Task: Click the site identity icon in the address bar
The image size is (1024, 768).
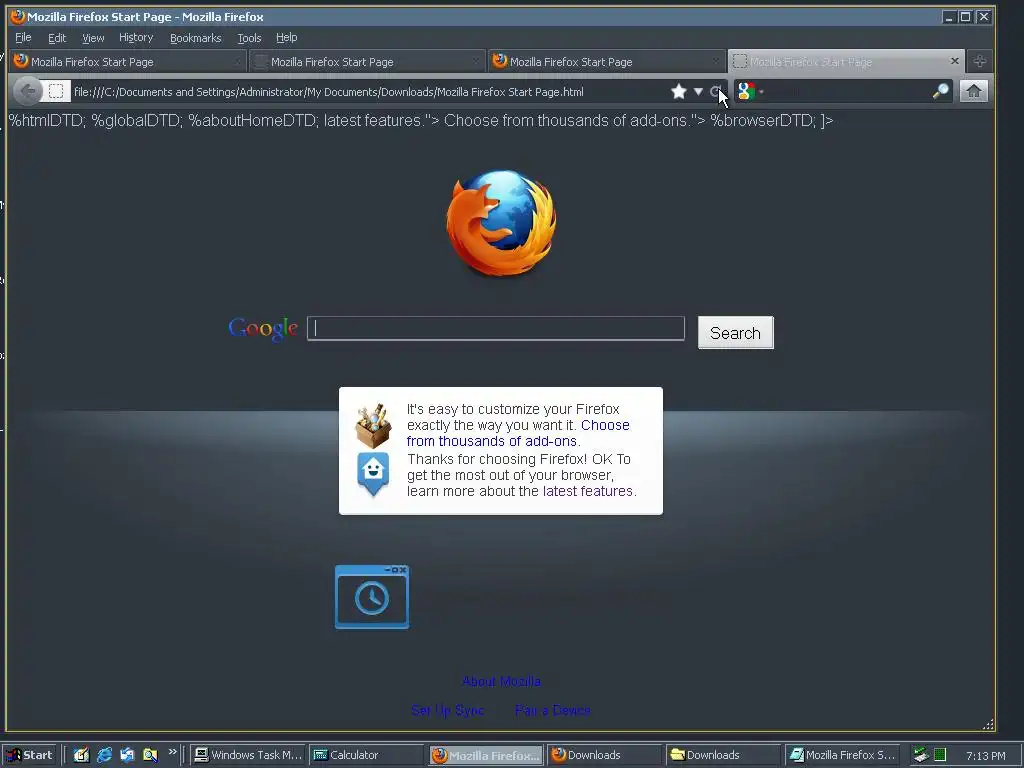Action: pyautogui.click(x=56, y=91)
